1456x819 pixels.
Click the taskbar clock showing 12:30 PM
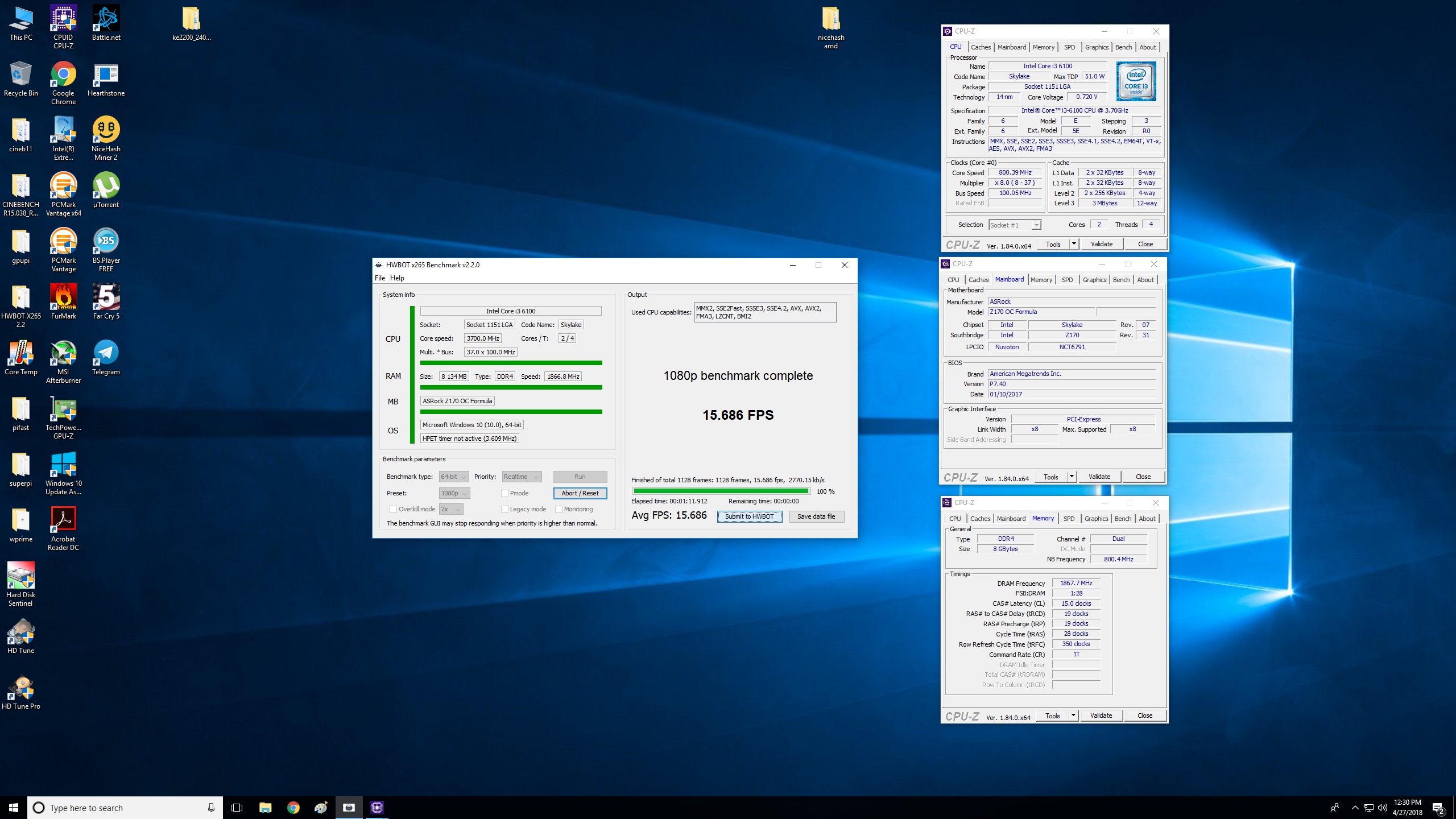pos(1407,808)
